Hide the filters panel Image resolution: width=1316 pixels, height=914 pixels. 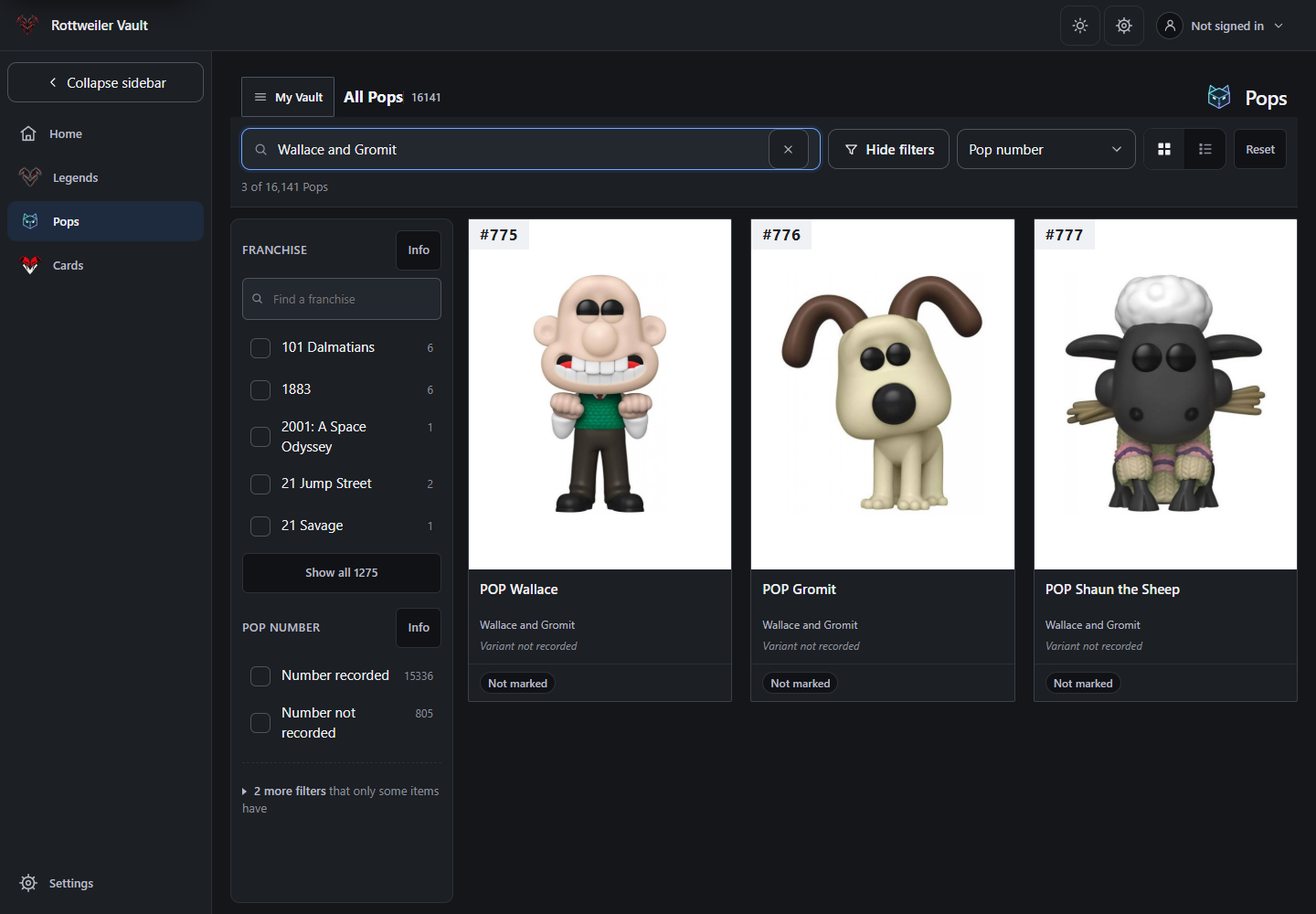click(x=888, y=149)
